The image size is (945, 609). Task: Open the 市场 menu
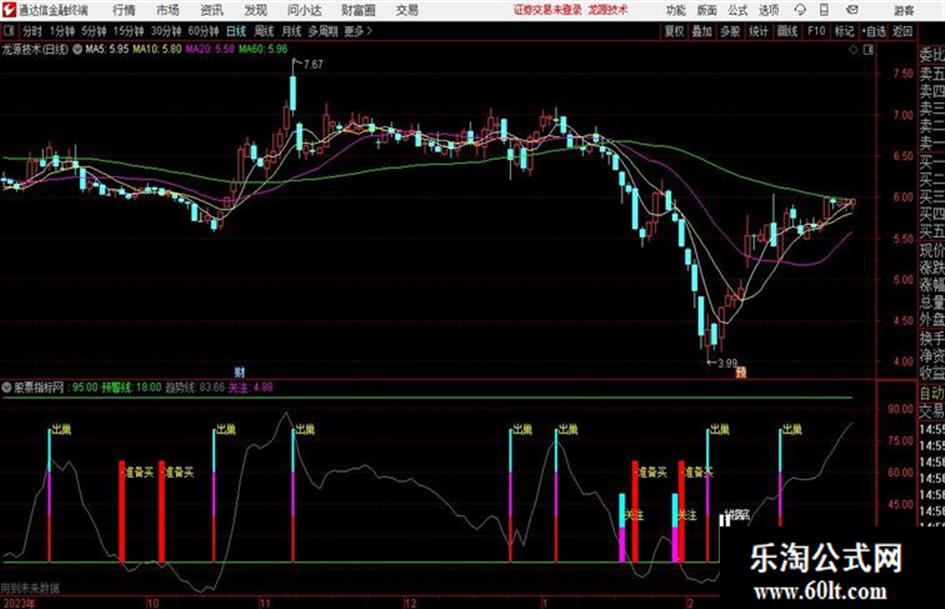click(x=168, y=10)
